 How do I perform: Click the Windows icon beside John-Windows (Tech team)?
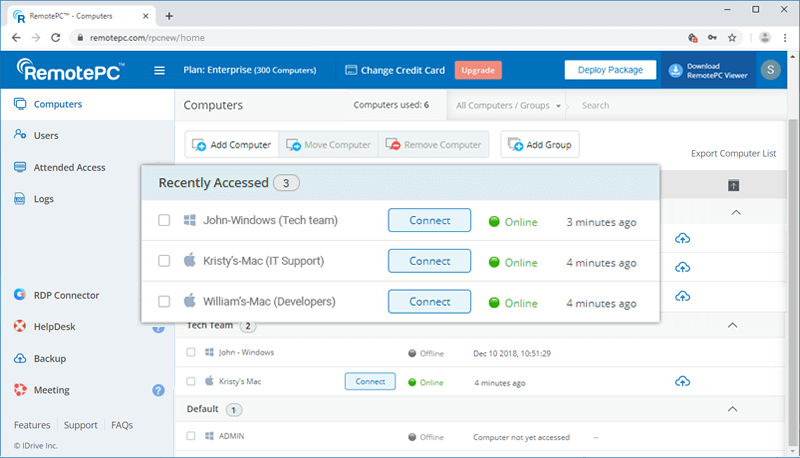[x=190, y=220]
